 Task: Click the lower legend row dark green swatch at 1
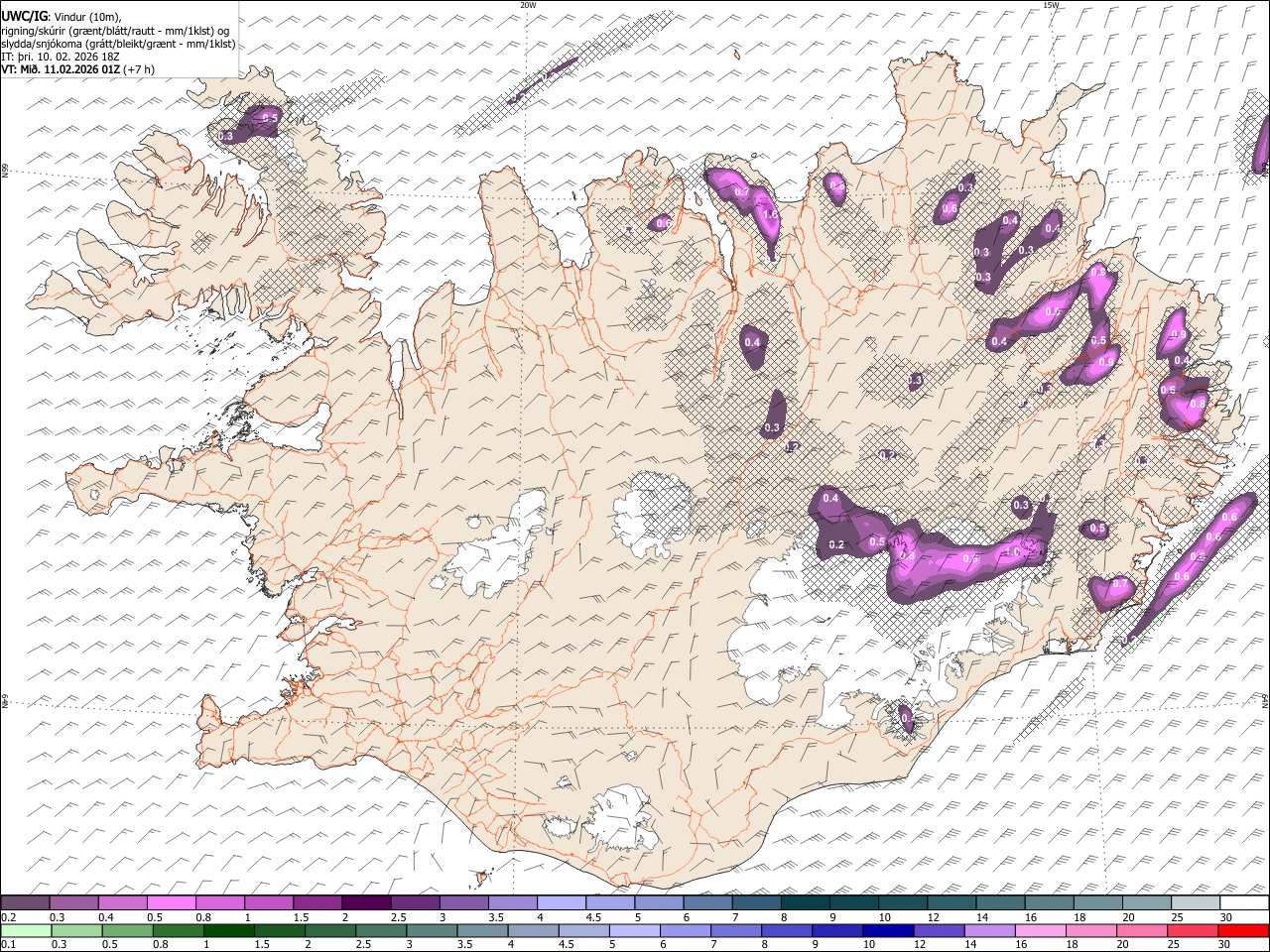[229, 930]
